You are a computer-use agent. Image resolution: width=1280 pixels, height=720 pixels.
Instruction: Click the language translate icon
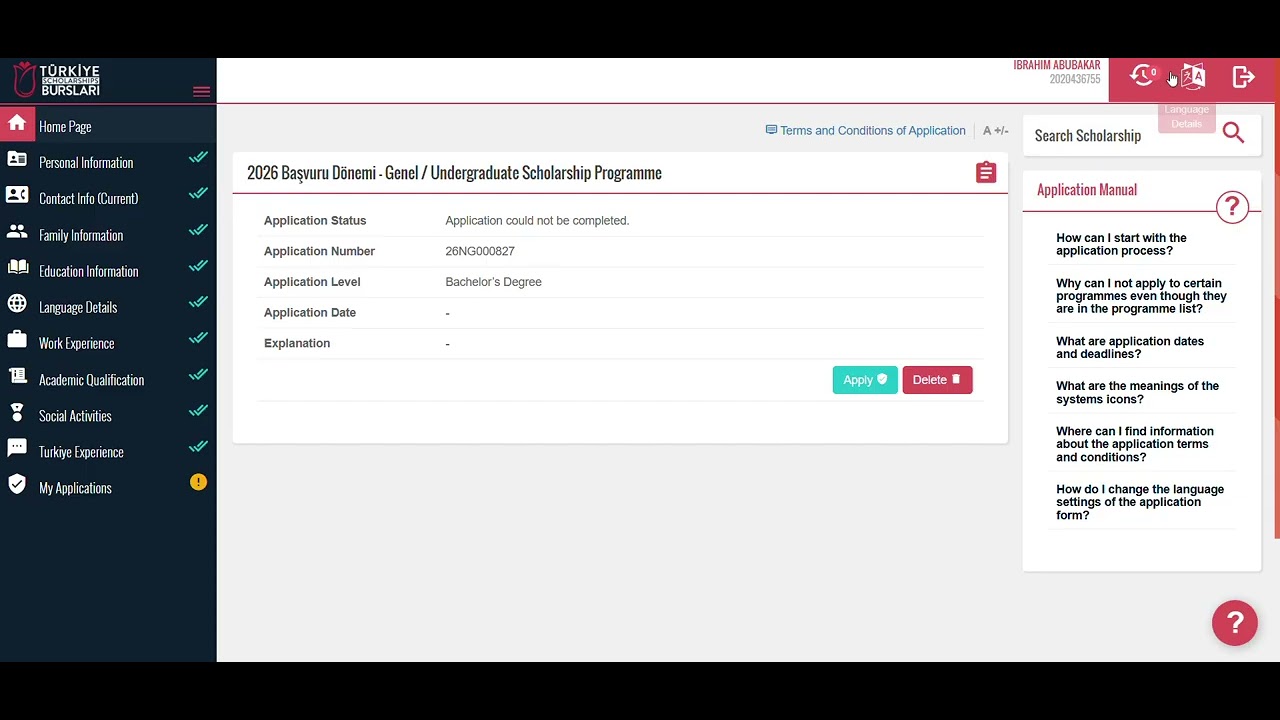(x=1193, y=76)
